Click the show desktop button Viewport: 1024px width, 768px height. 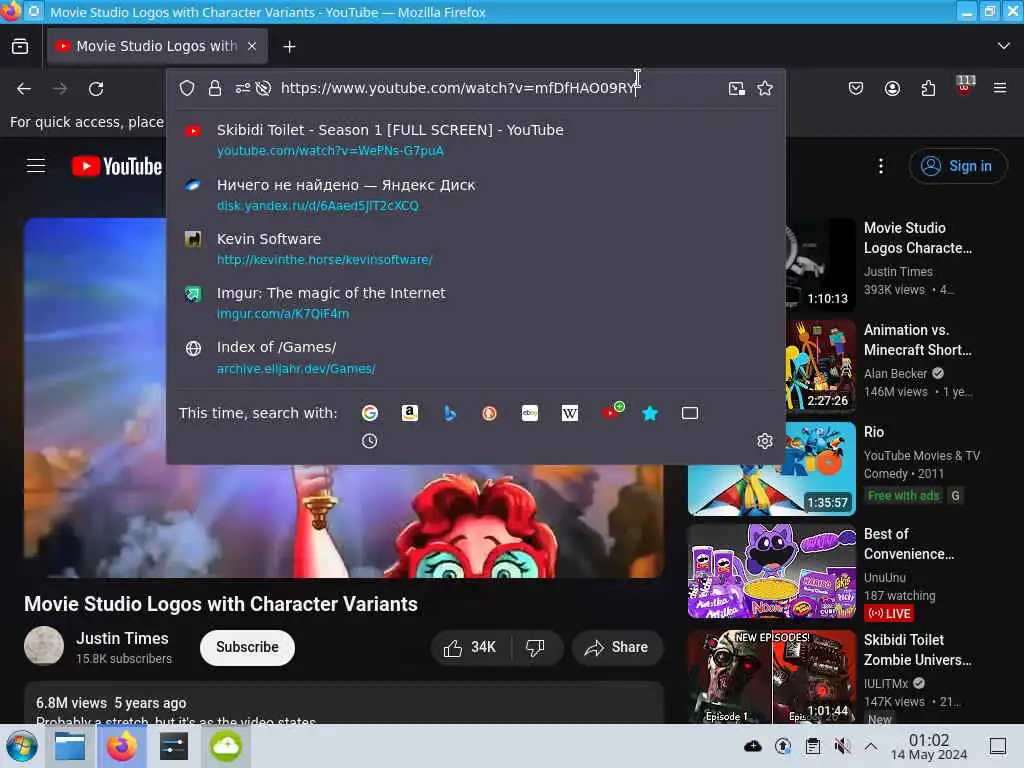tap(998, 746)
